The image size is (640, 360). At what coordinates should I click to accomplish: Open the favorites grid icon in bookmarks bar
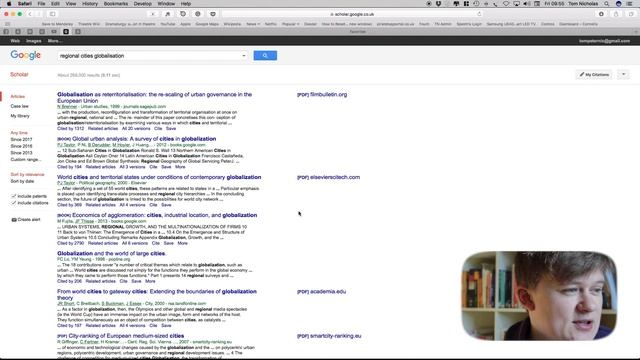tap(7, 24)
